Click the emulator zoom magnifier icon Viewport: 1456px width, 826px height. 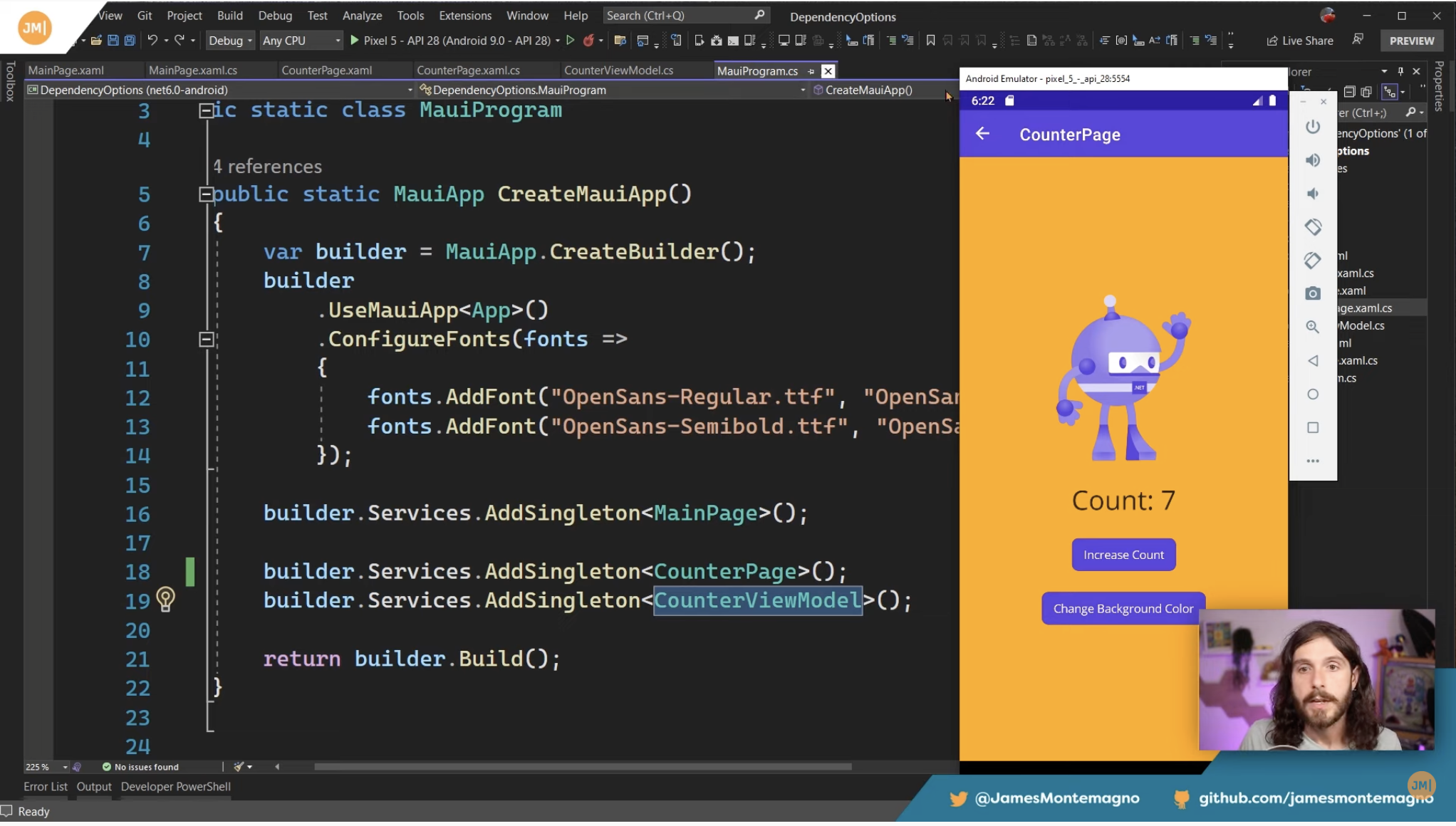tap(1313, 327)
